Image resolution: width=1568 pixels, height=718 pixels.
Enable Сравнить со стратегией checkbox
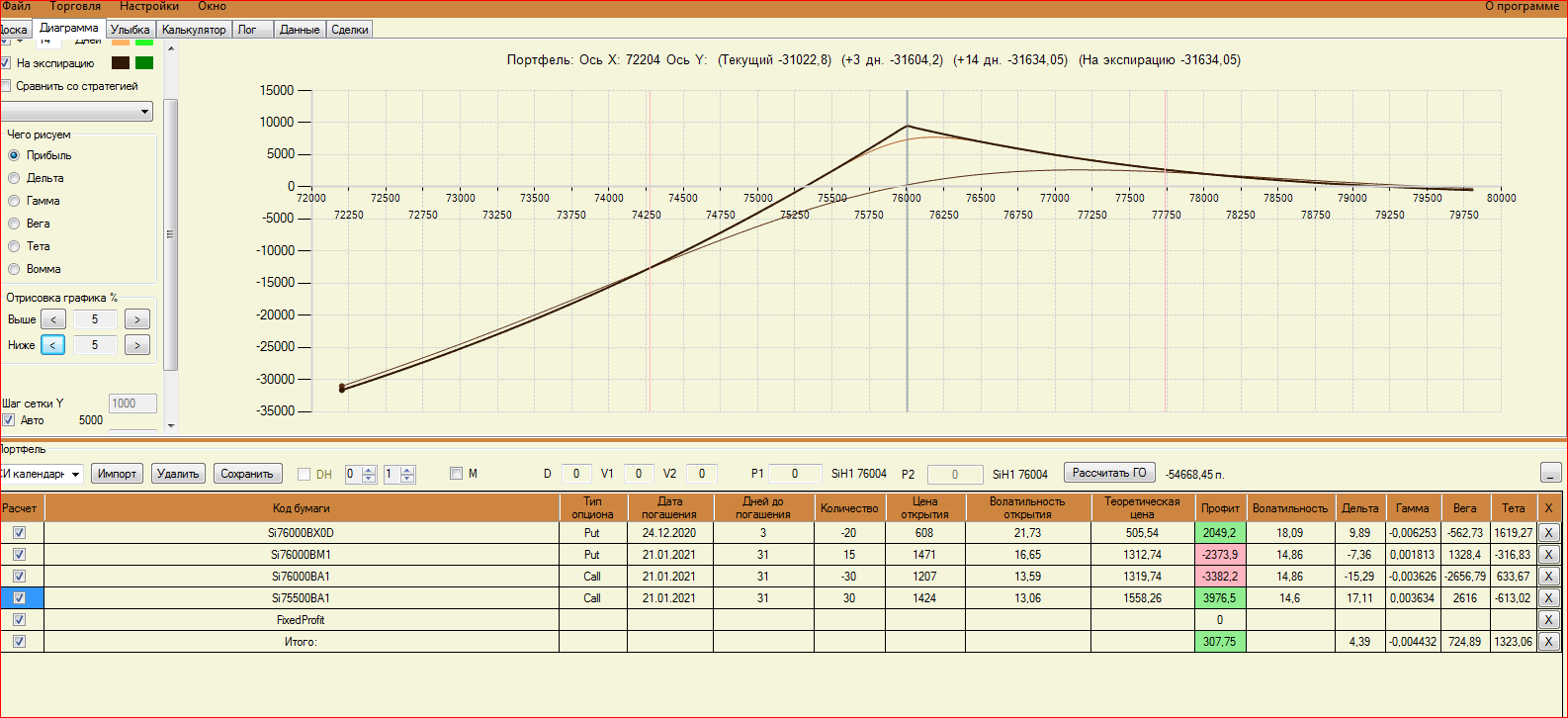(5, 86)
